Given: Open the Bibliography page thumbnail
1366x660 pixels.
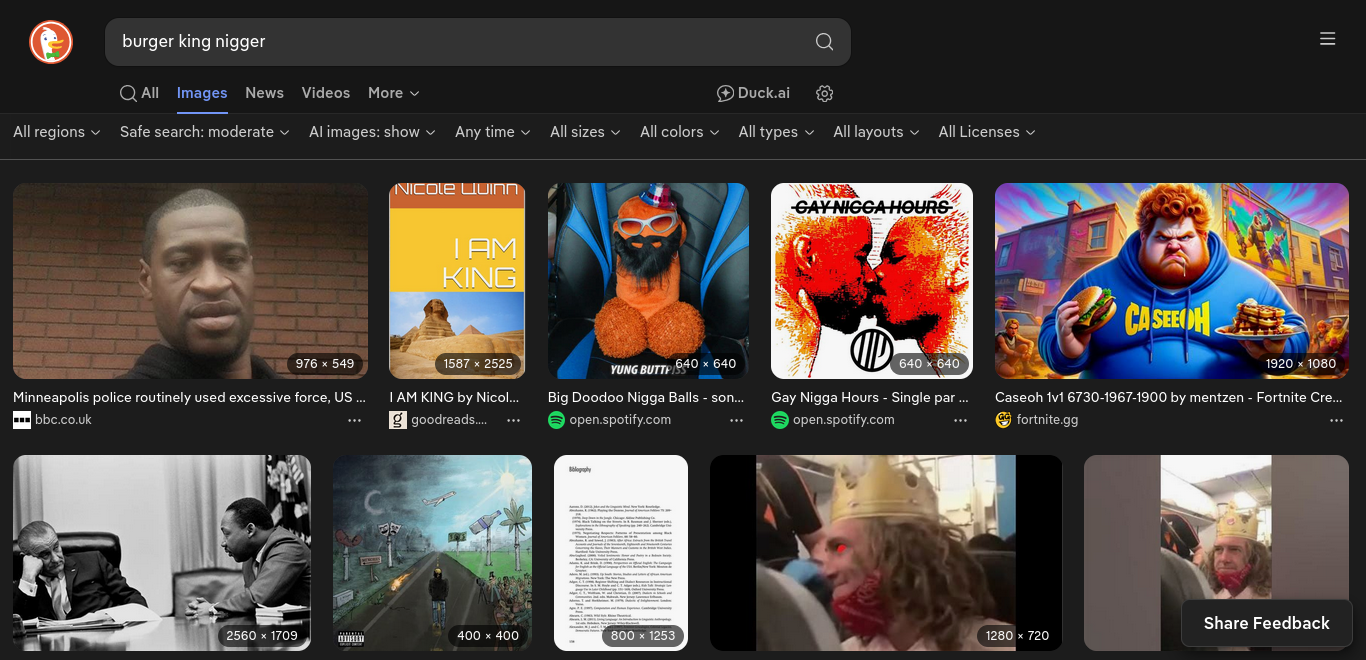Looking at the screenshot, I should pos(621,553).
